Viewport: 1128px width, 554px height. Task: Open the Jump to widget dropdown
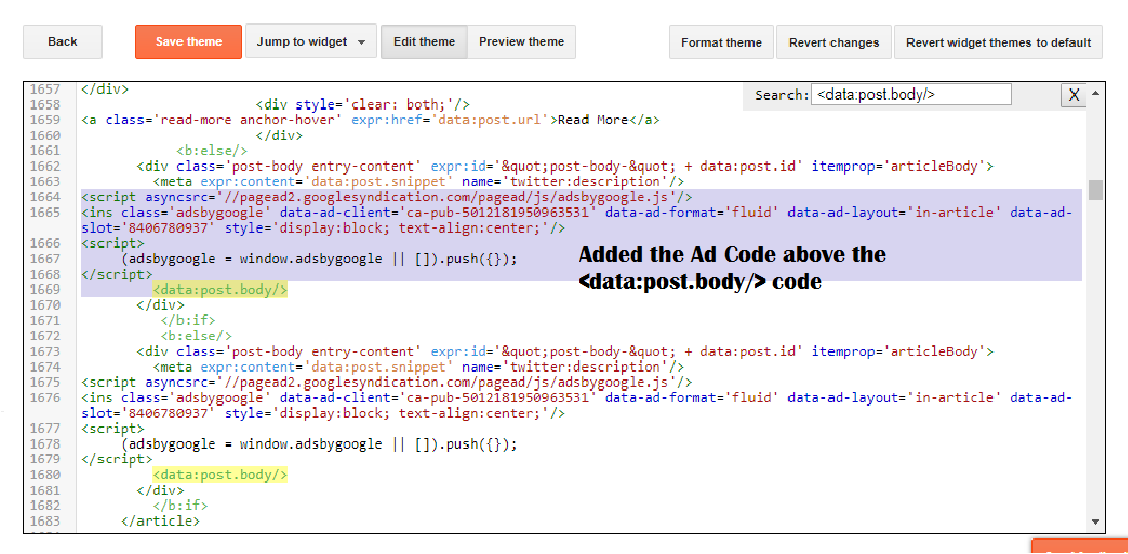(311, 42)
